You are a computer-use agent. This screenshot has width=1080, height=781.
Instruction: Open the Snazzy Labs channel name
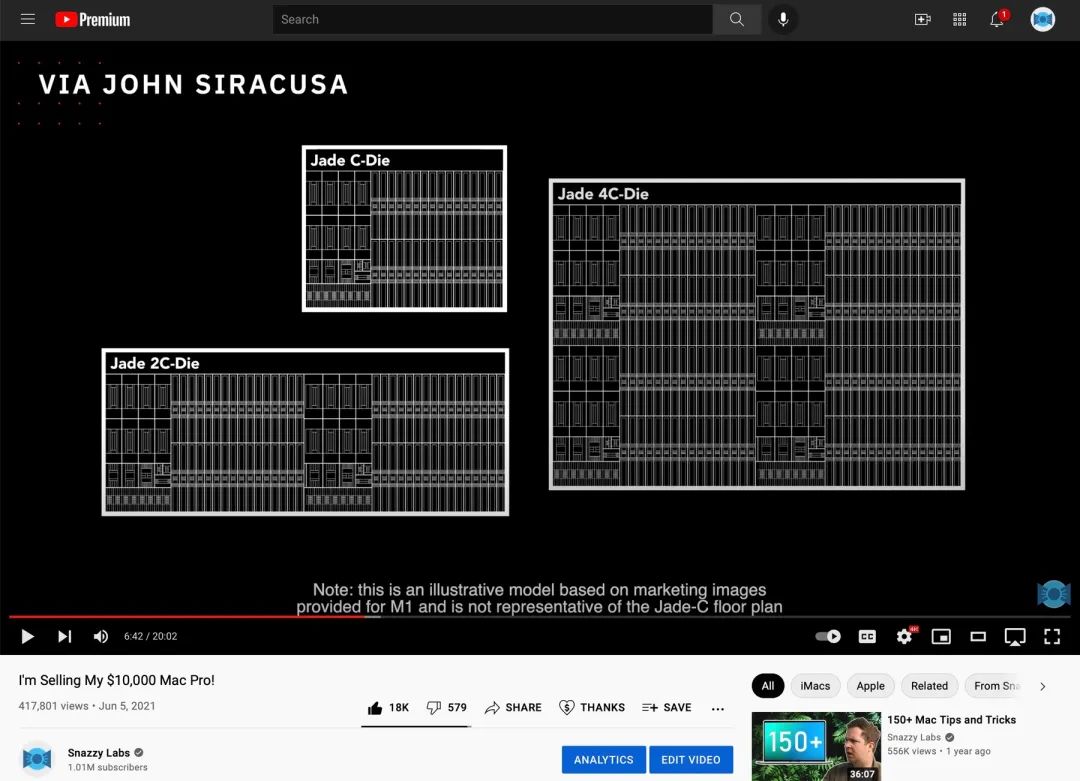point(98,753)
